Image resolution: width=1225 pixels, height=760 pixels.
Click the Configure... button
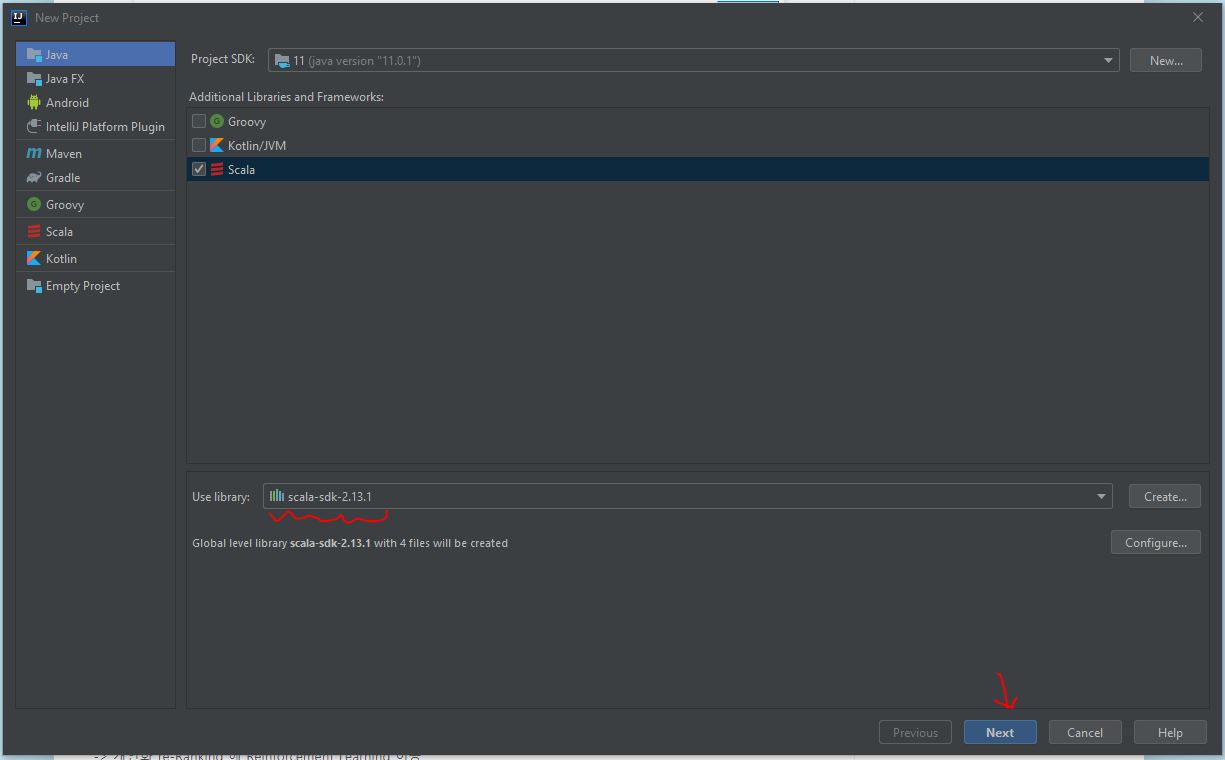(1156, 542)
